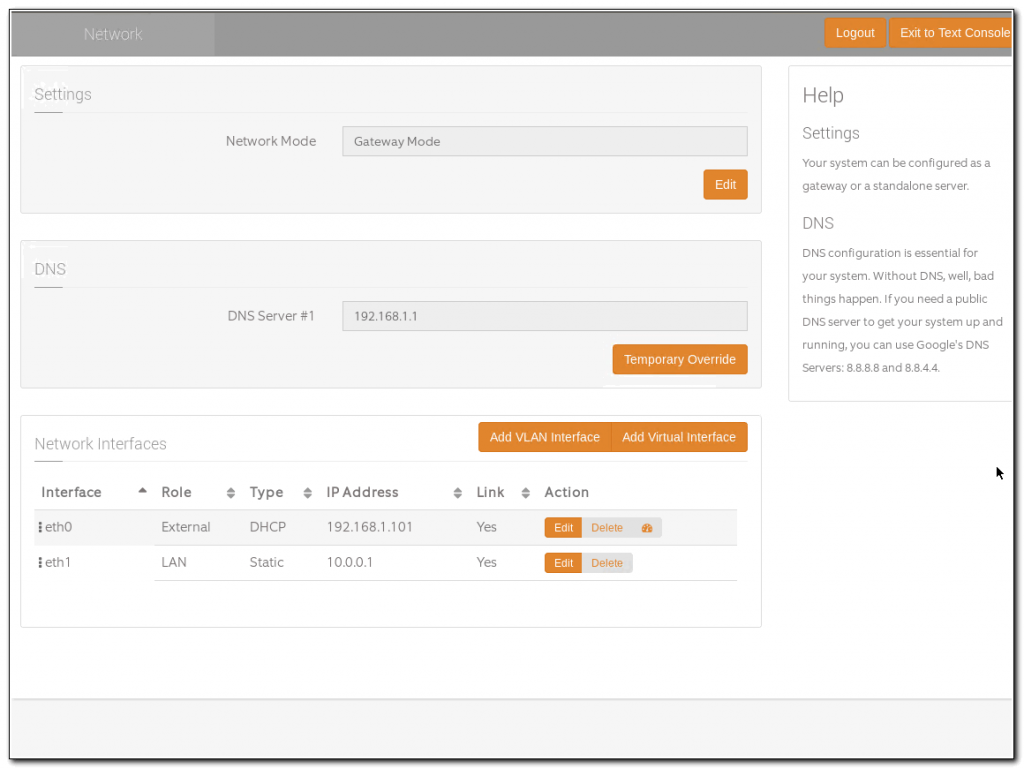
Task: Click the speed test icon for eth0
Action: (x=646, y=528)
